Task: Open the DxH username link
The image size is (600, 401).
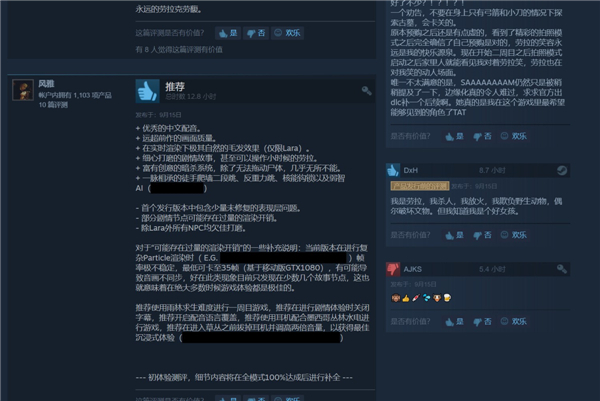Action: click(411, 170)
